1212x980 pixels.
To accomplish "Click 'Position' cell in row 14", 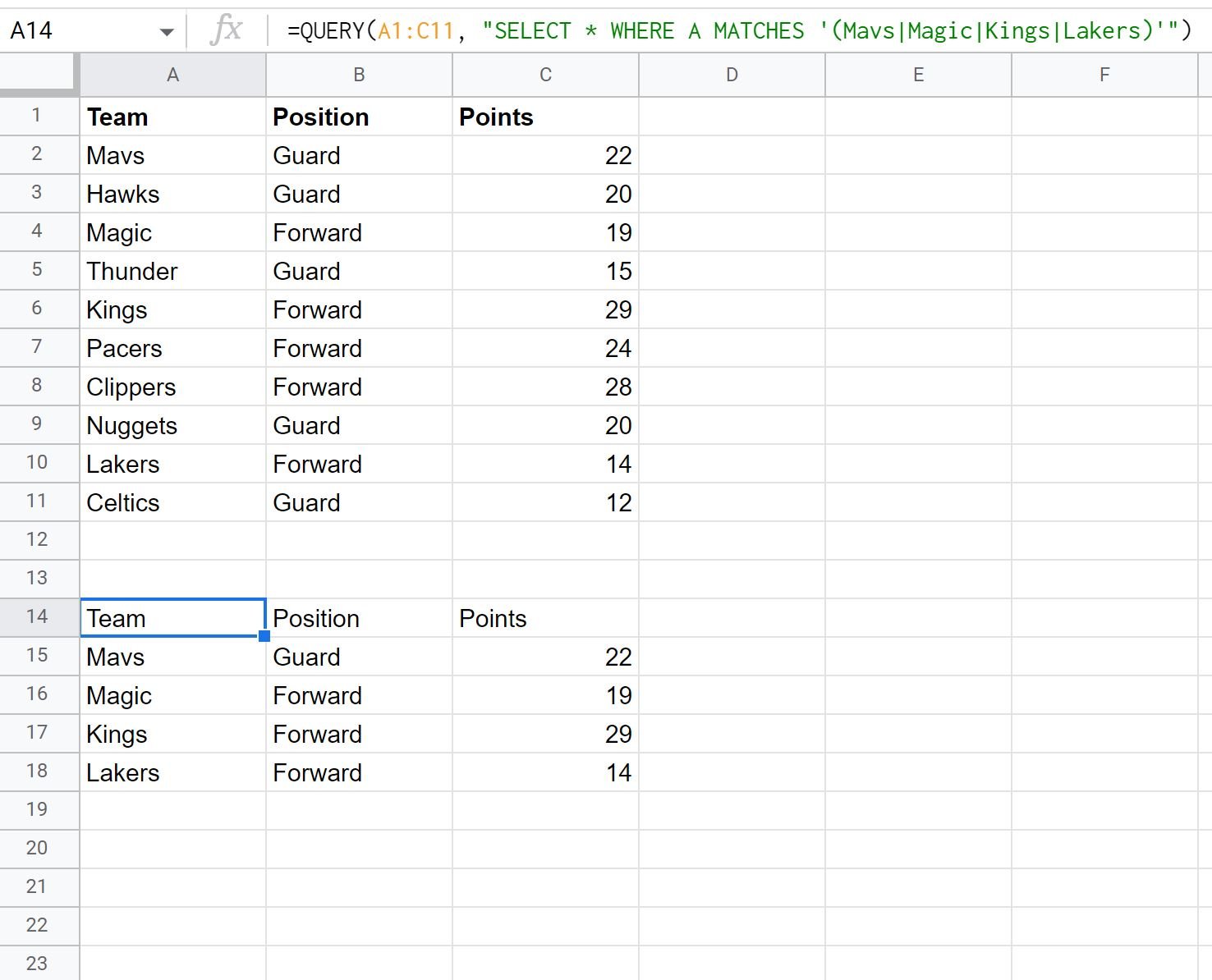I will tap(359, 618).
